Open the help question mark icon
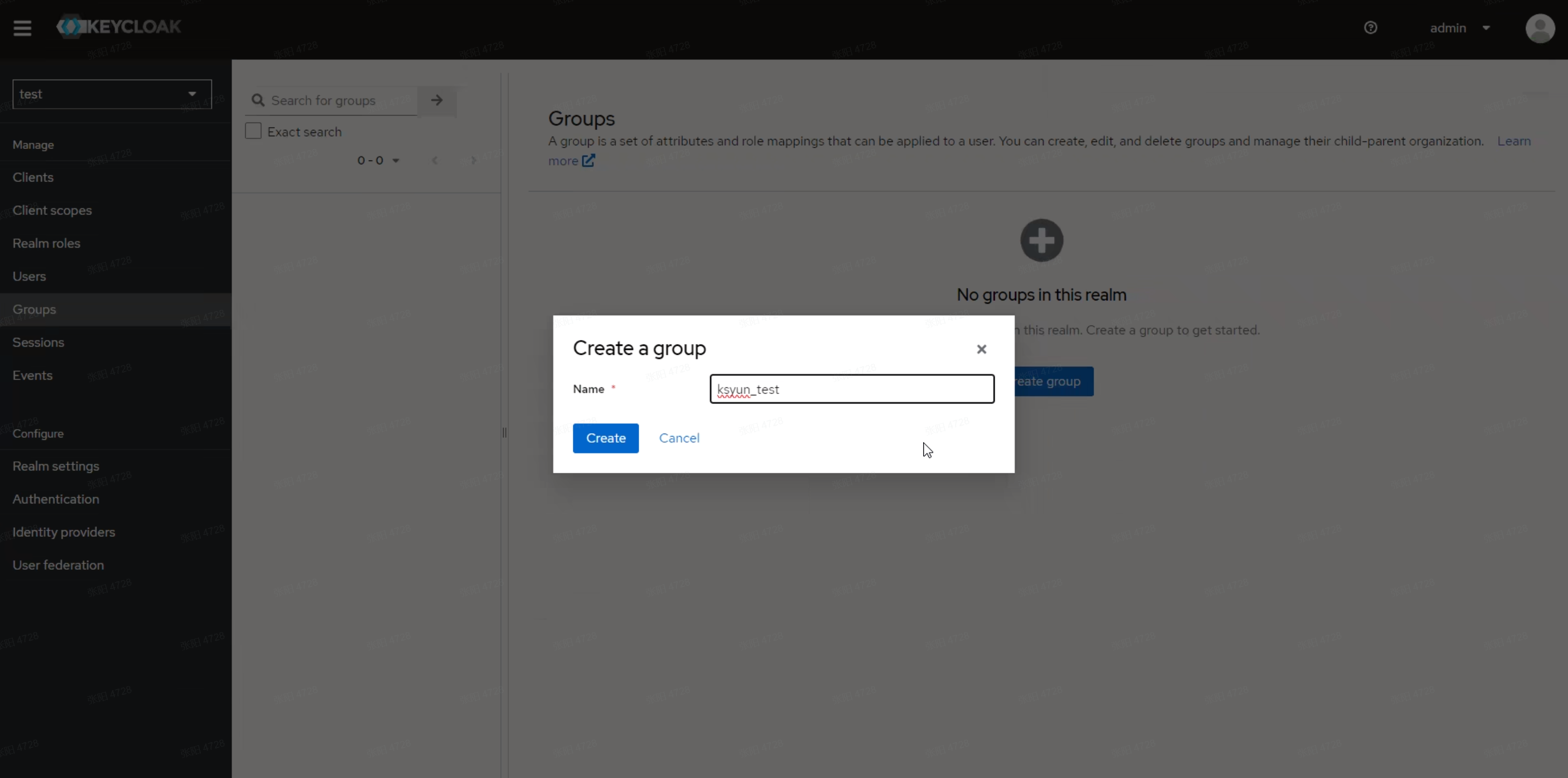 (1370, 27)
